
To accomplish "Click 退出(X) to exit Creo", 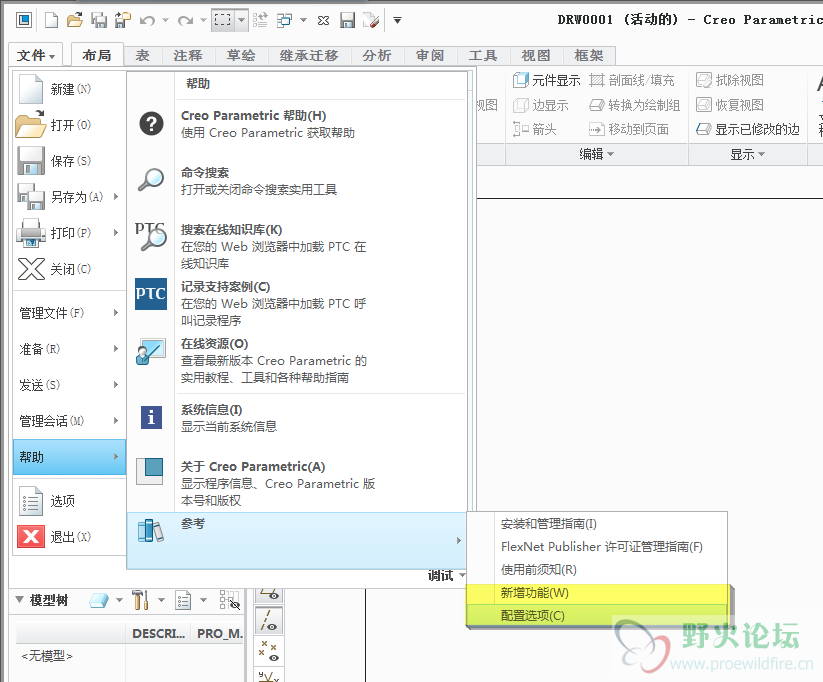I will (x=69, y=537).
